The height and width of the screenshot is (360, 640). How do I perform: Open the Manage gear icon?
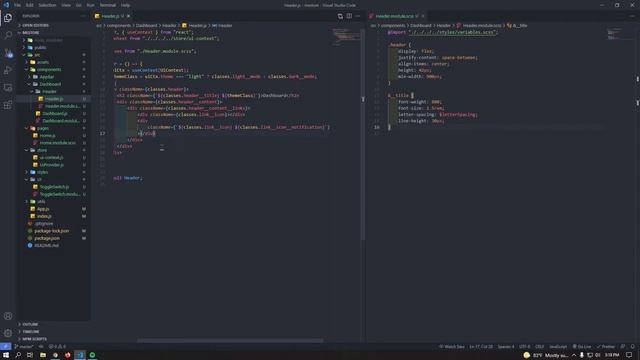(8, 333)
